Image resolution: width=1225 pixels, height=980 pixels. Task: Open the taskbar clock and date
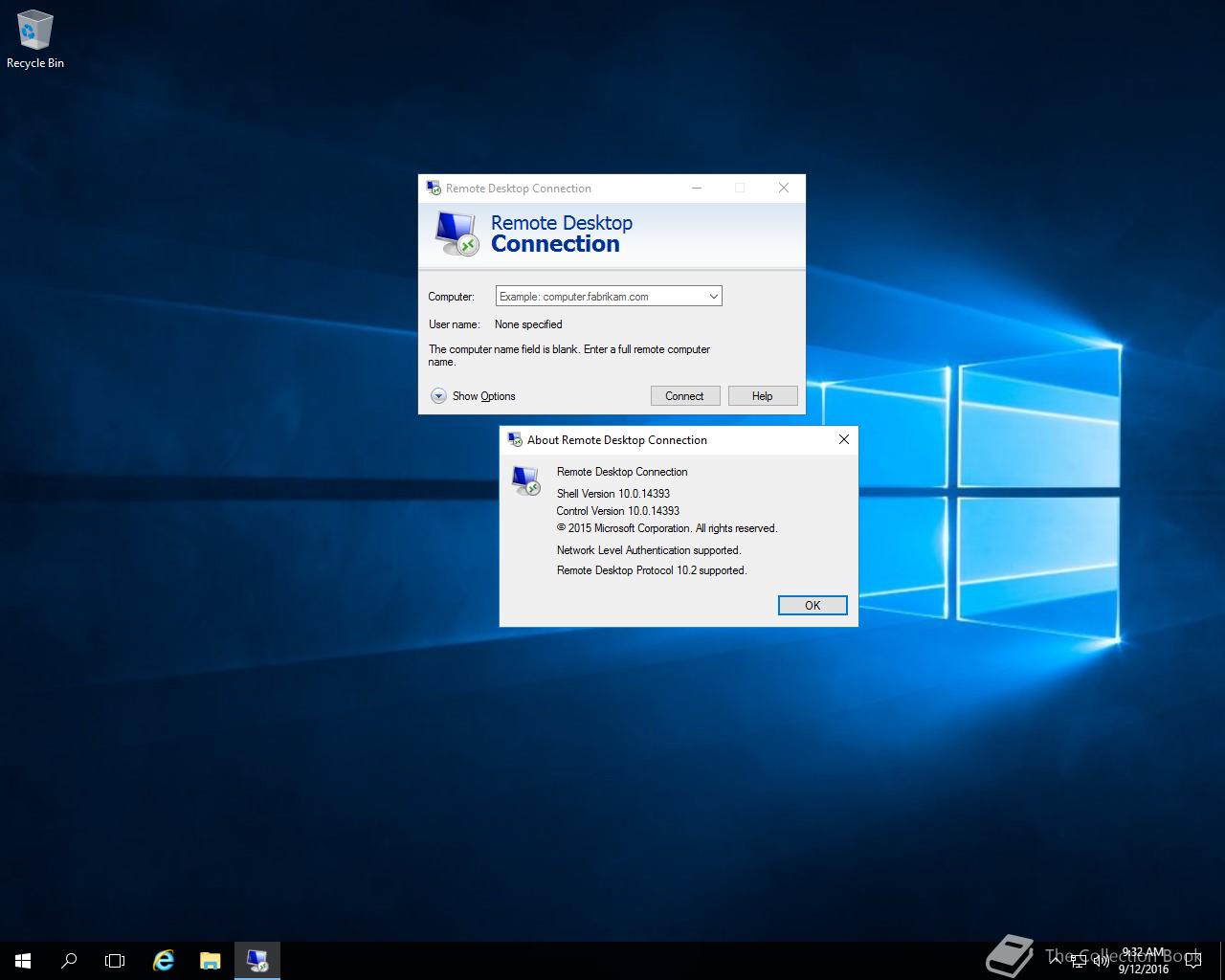pyautogui.click(x=1144, y=961)
